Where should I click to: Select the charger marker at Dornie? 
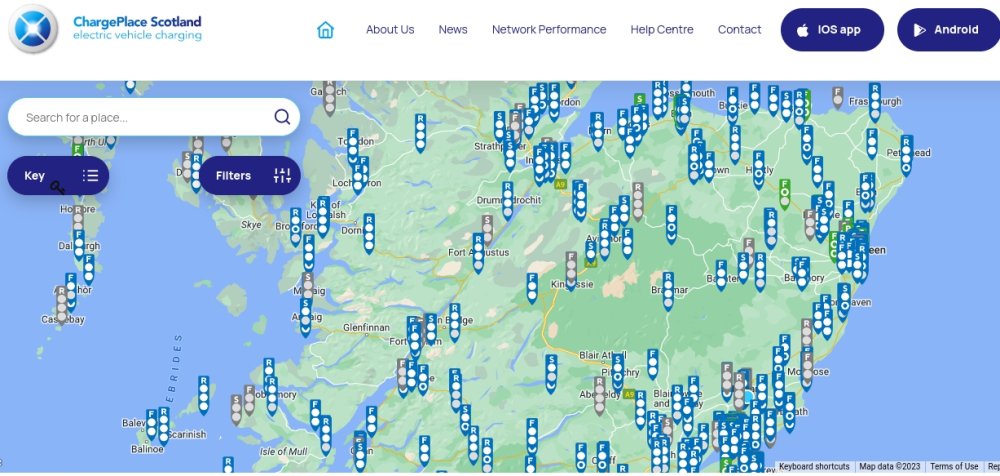click(369, 232)
